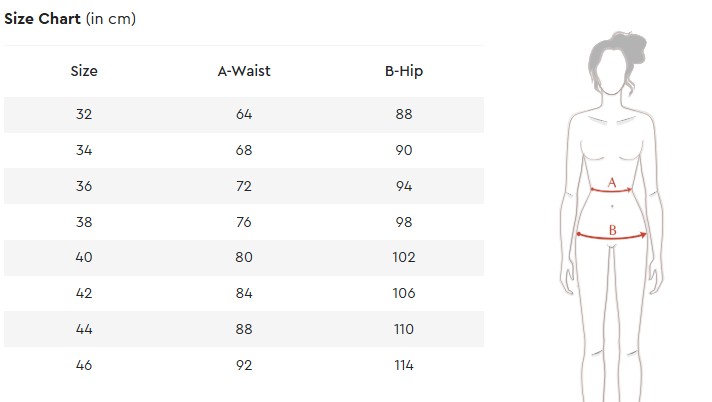
Task: Select size 38 in the table
Action: 84,221
